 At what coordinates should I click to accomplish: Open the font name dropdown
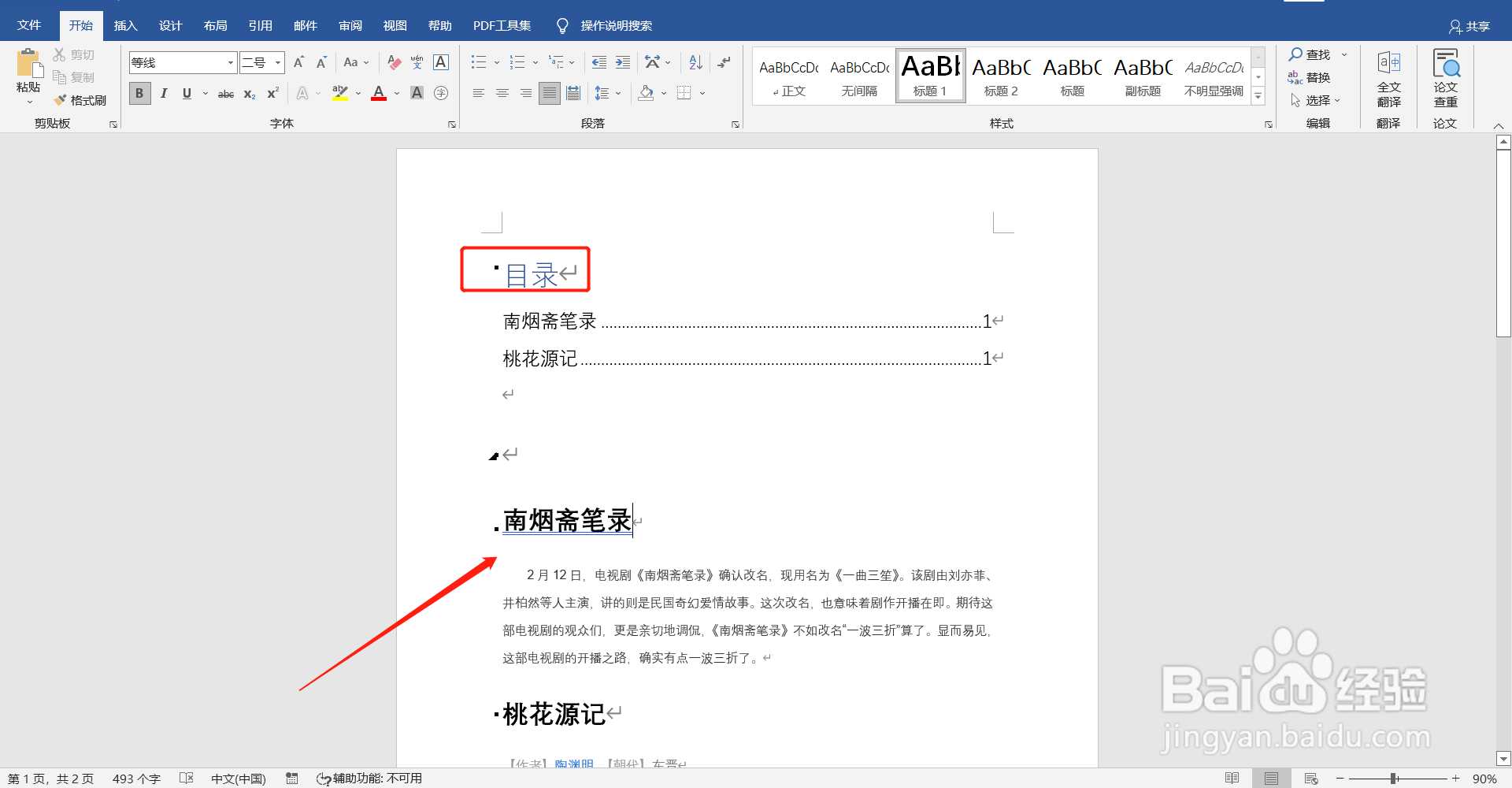coord(229,62)
